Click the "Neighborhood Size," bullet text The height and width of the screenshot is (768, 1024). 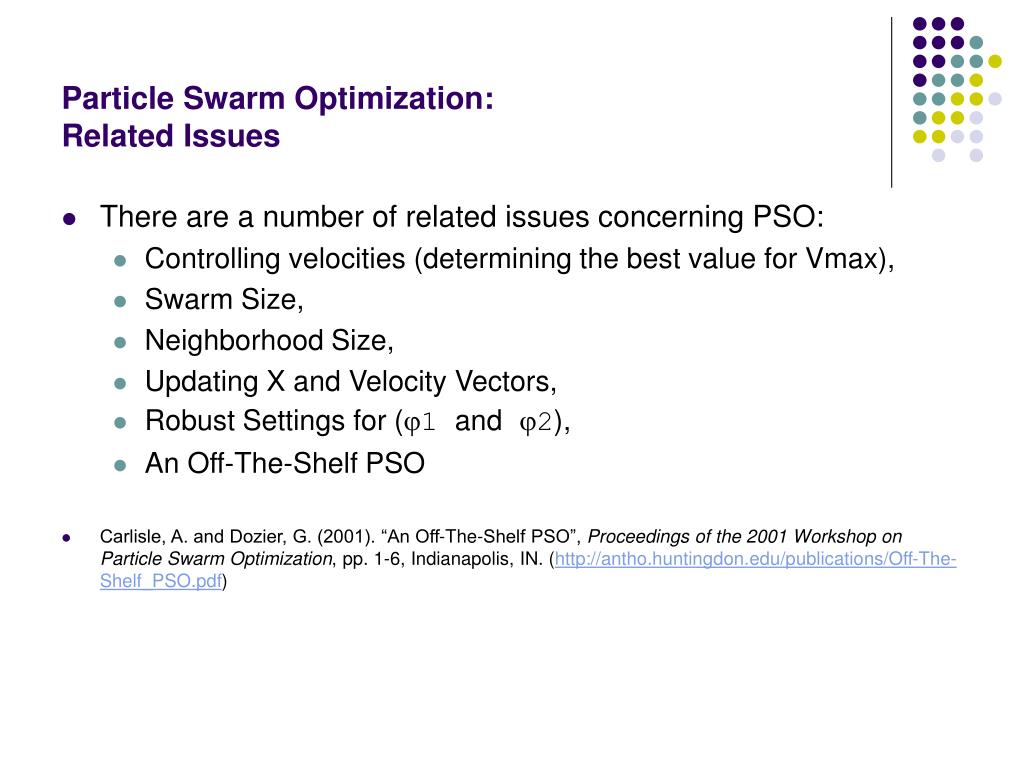269,341
